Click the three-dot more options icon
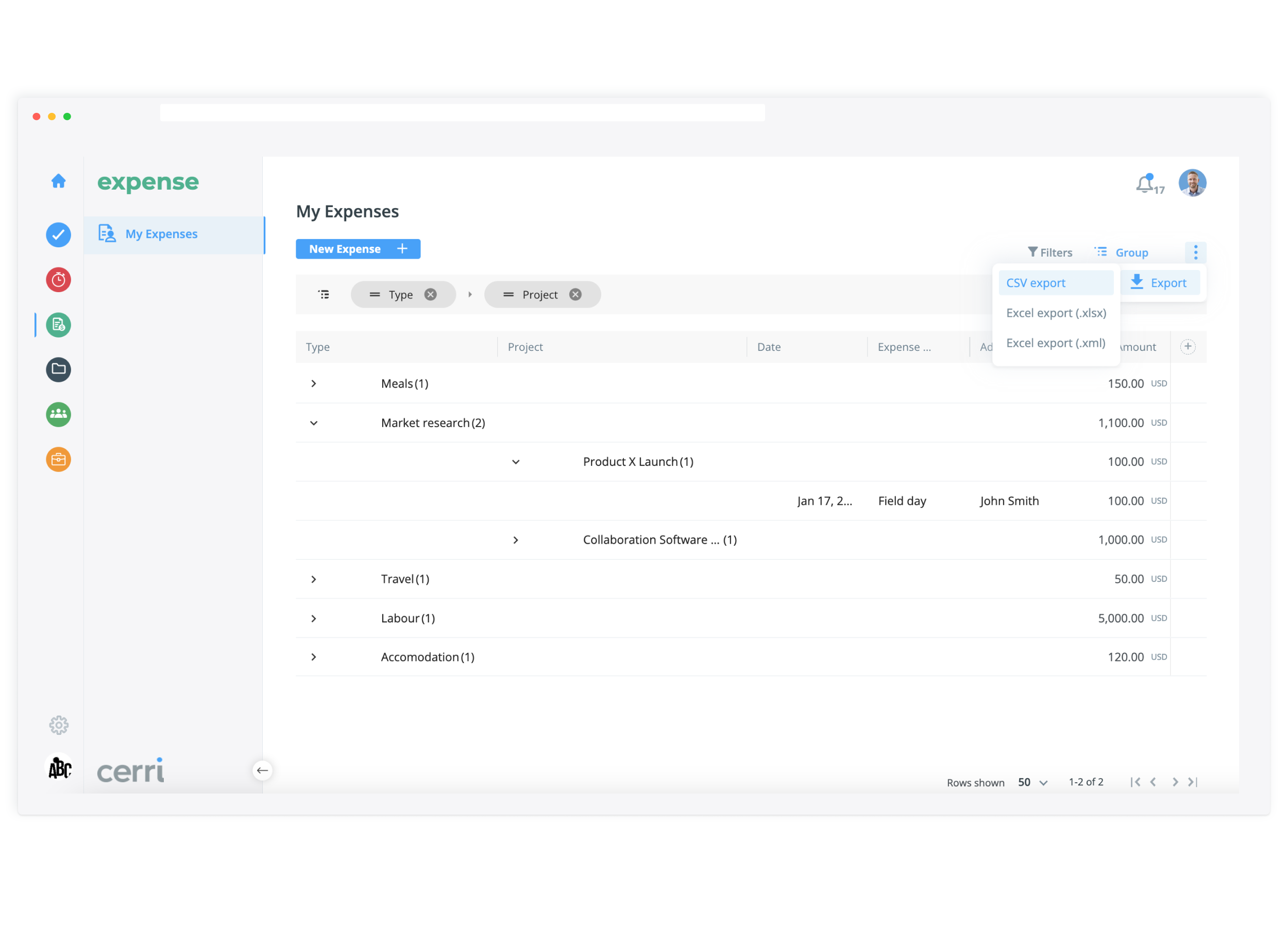Image resolution: width=1288 pixels, height=945 pixels. point(1196,252)
